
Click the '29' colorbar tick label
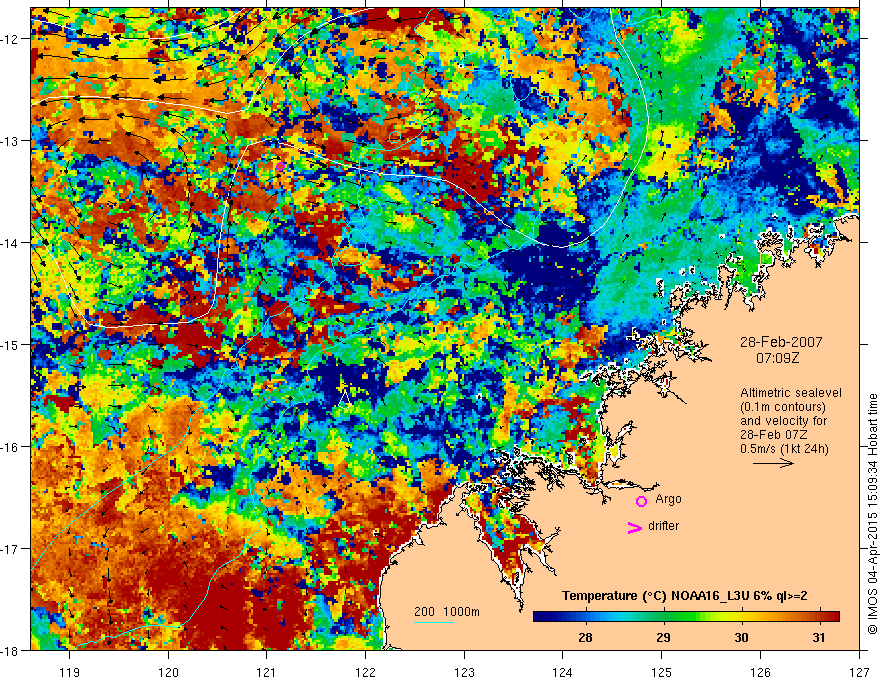[x=663, y=637]
